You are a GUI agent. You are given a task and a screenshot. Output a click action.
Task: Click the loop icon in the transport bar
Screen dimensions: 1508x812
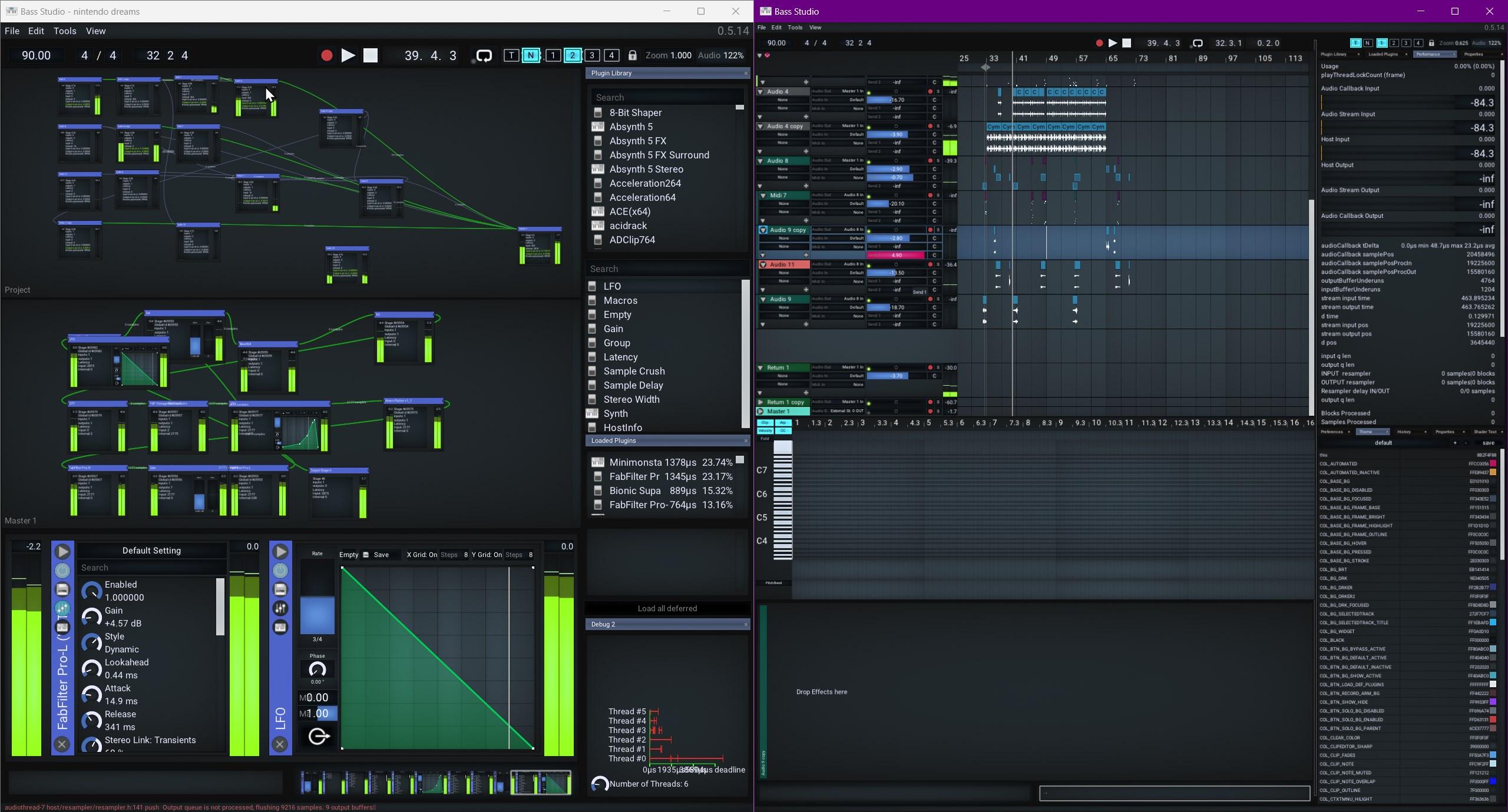483,55
